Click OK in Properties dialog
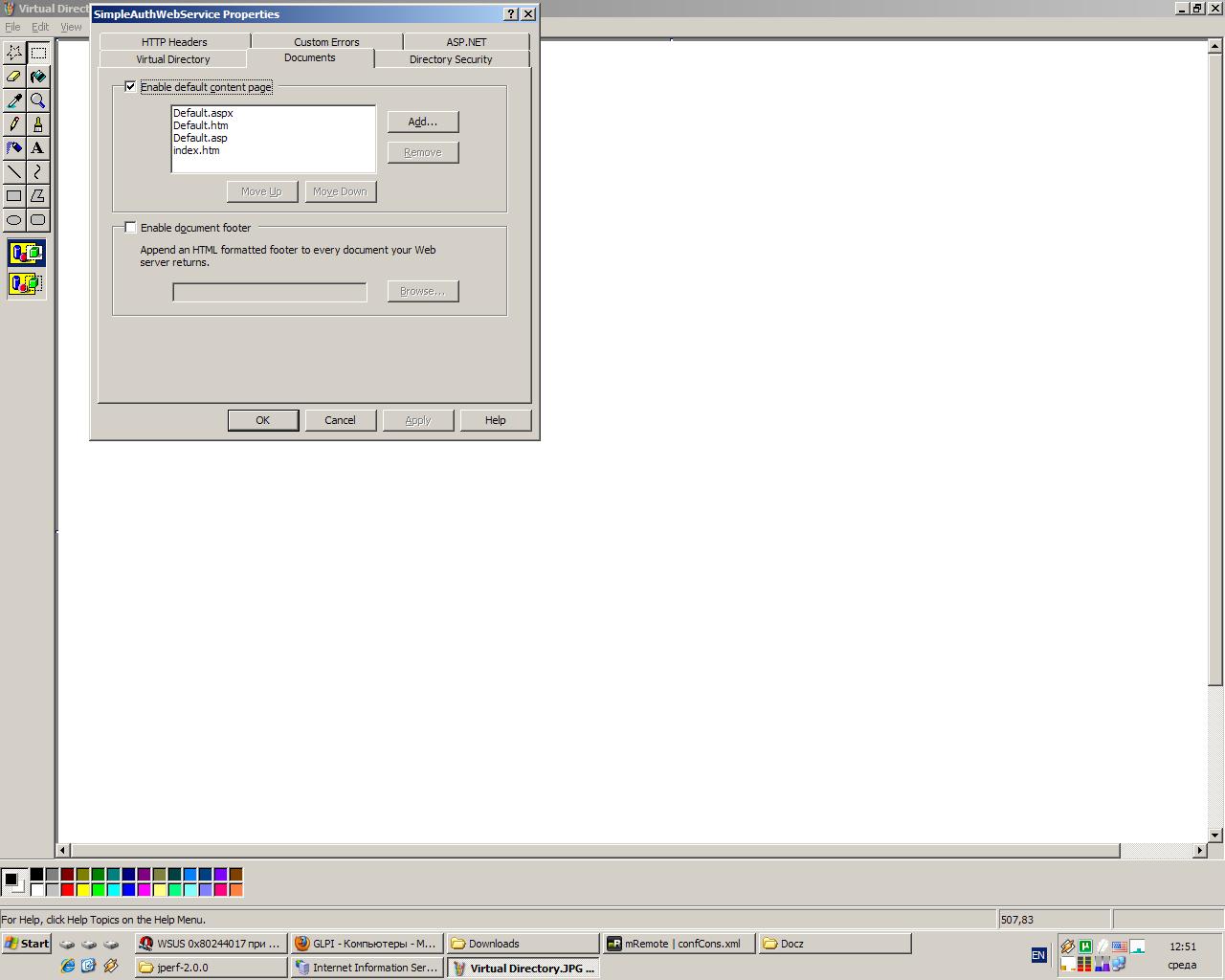 click(263, 420)
